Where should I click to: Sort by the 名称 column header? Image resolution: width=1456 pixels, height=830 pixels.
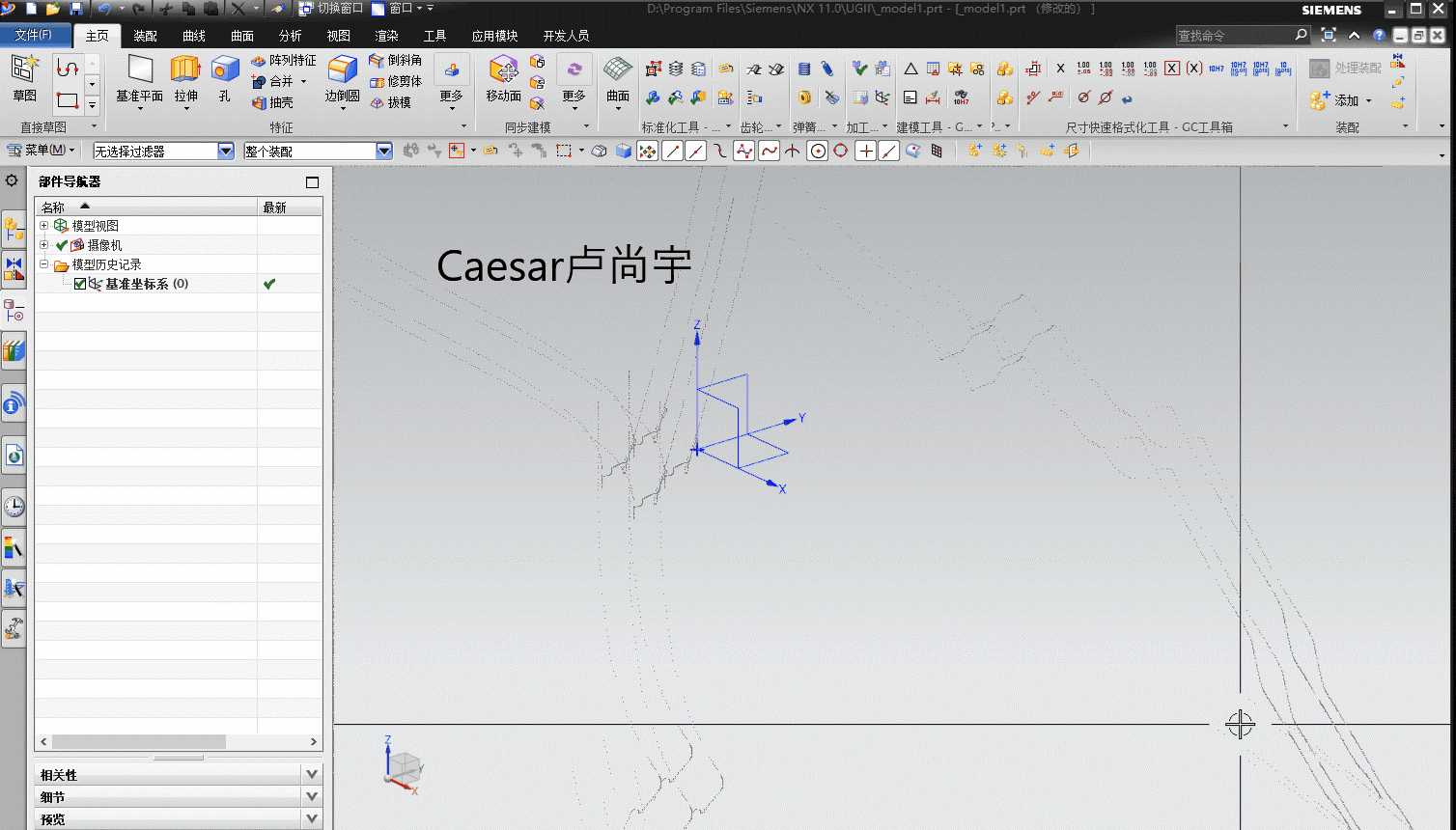click(x=146, y=207)
